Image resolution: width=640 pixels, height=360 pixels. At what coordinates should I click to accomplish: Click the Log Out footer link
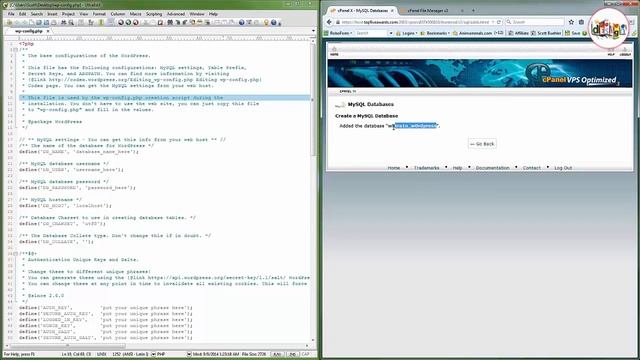coord(563,168)
